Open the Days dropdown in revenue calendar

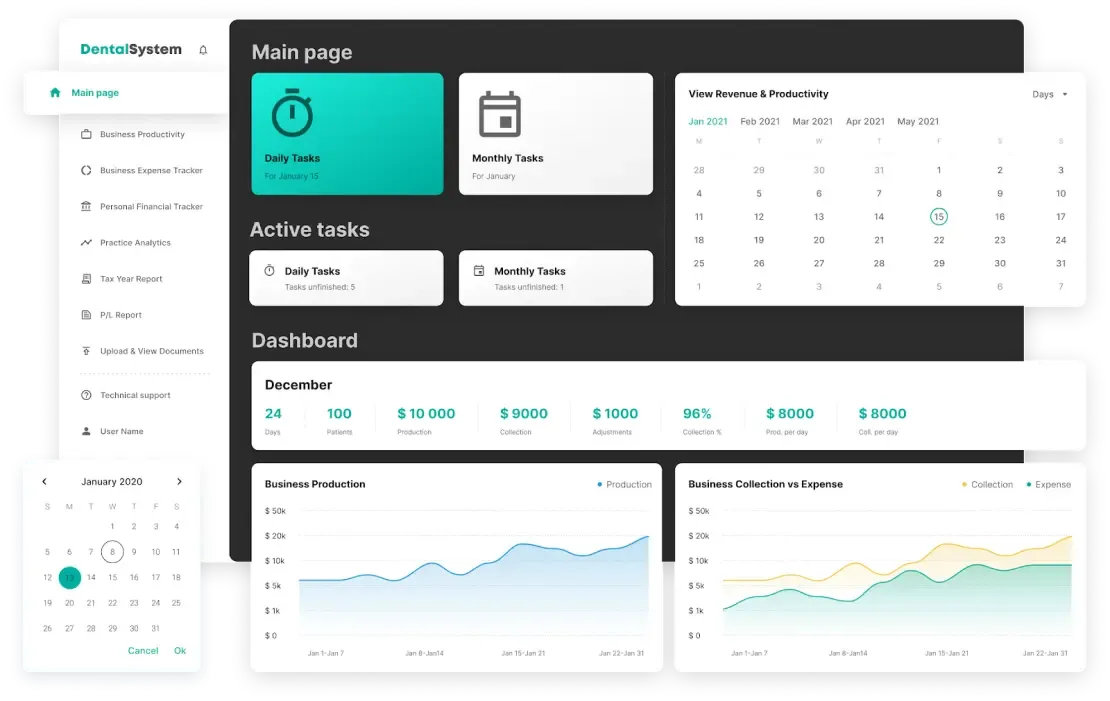[x=1049, y=94]
